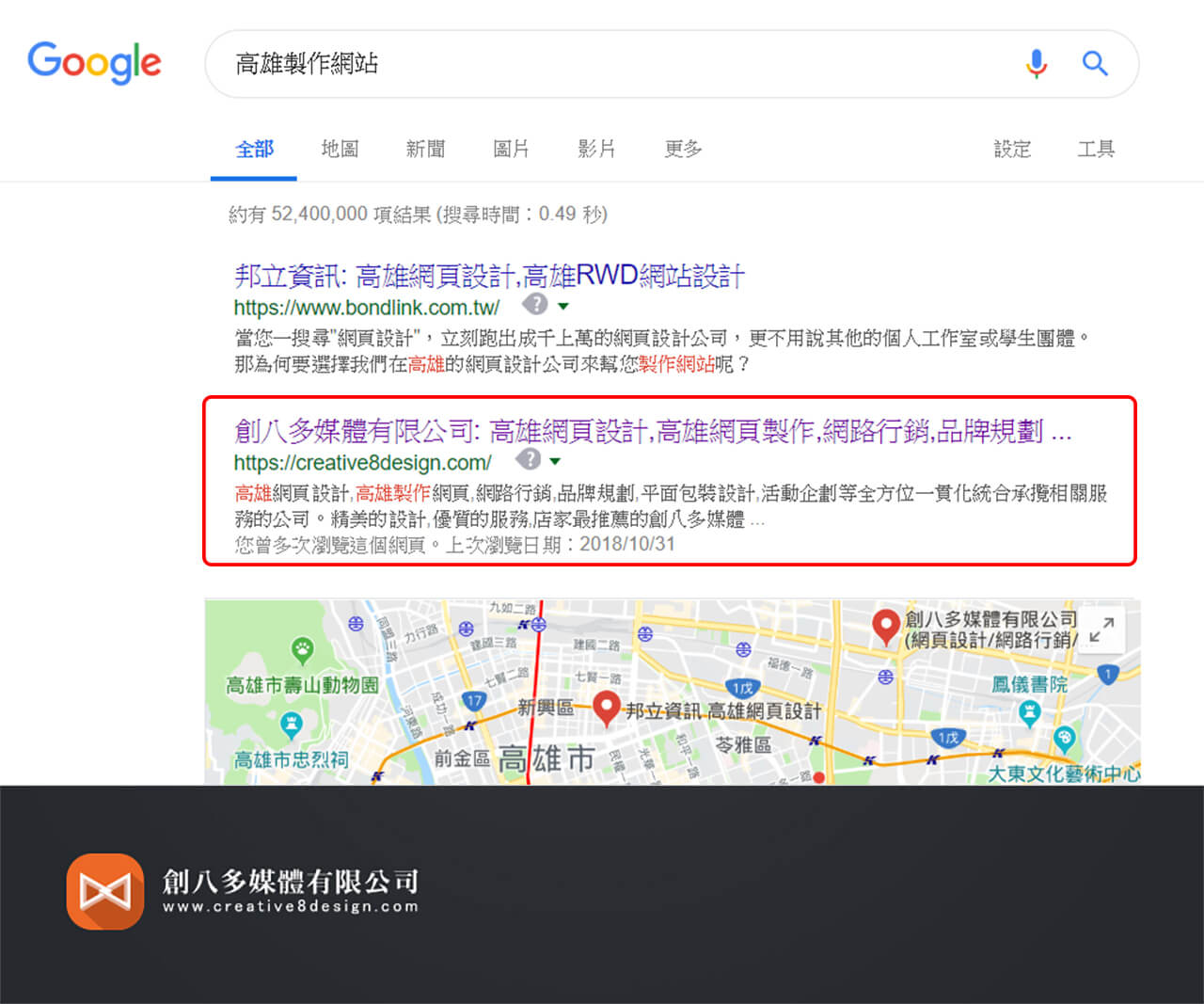Click the 高雄市 map label
The height and width of the screenshot is (1004, 1204).
tap(547, 757)
